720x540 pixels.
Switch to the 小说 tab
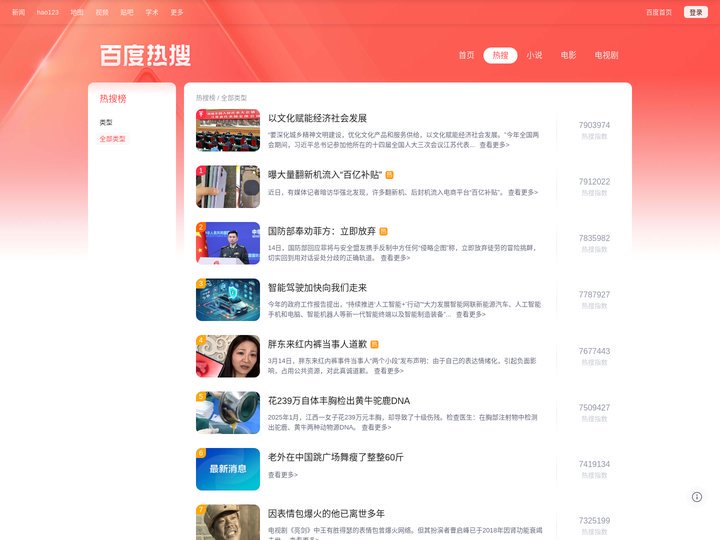pos(534,55)
